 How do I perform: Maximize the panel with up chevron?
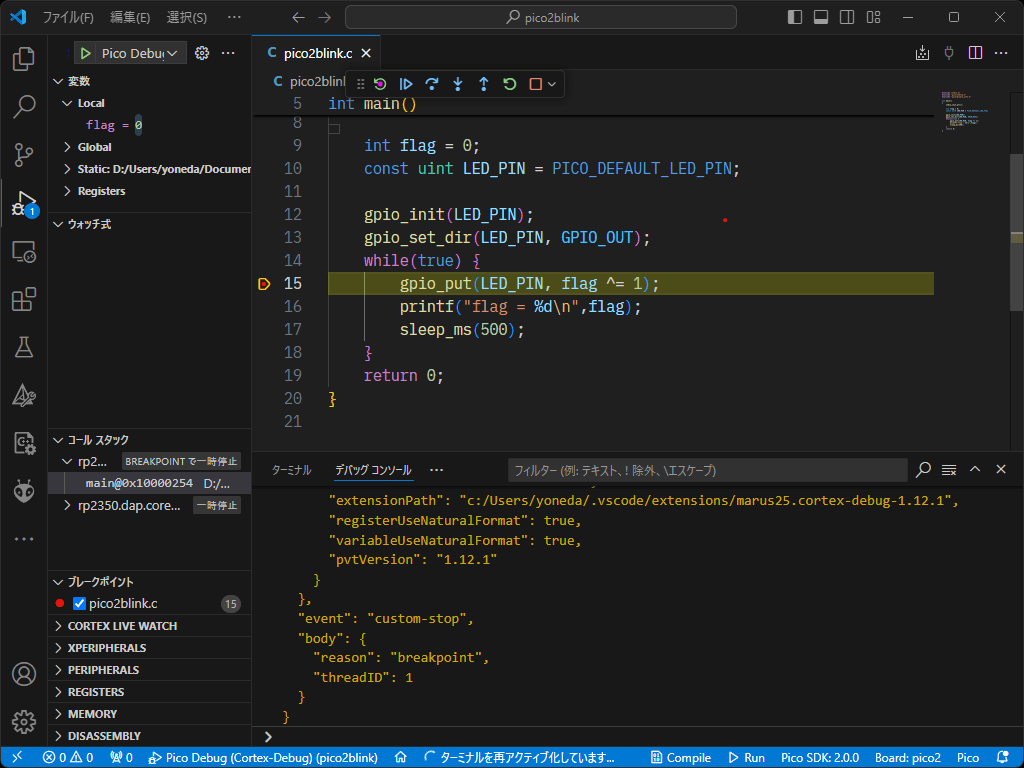tap(975, 469)
